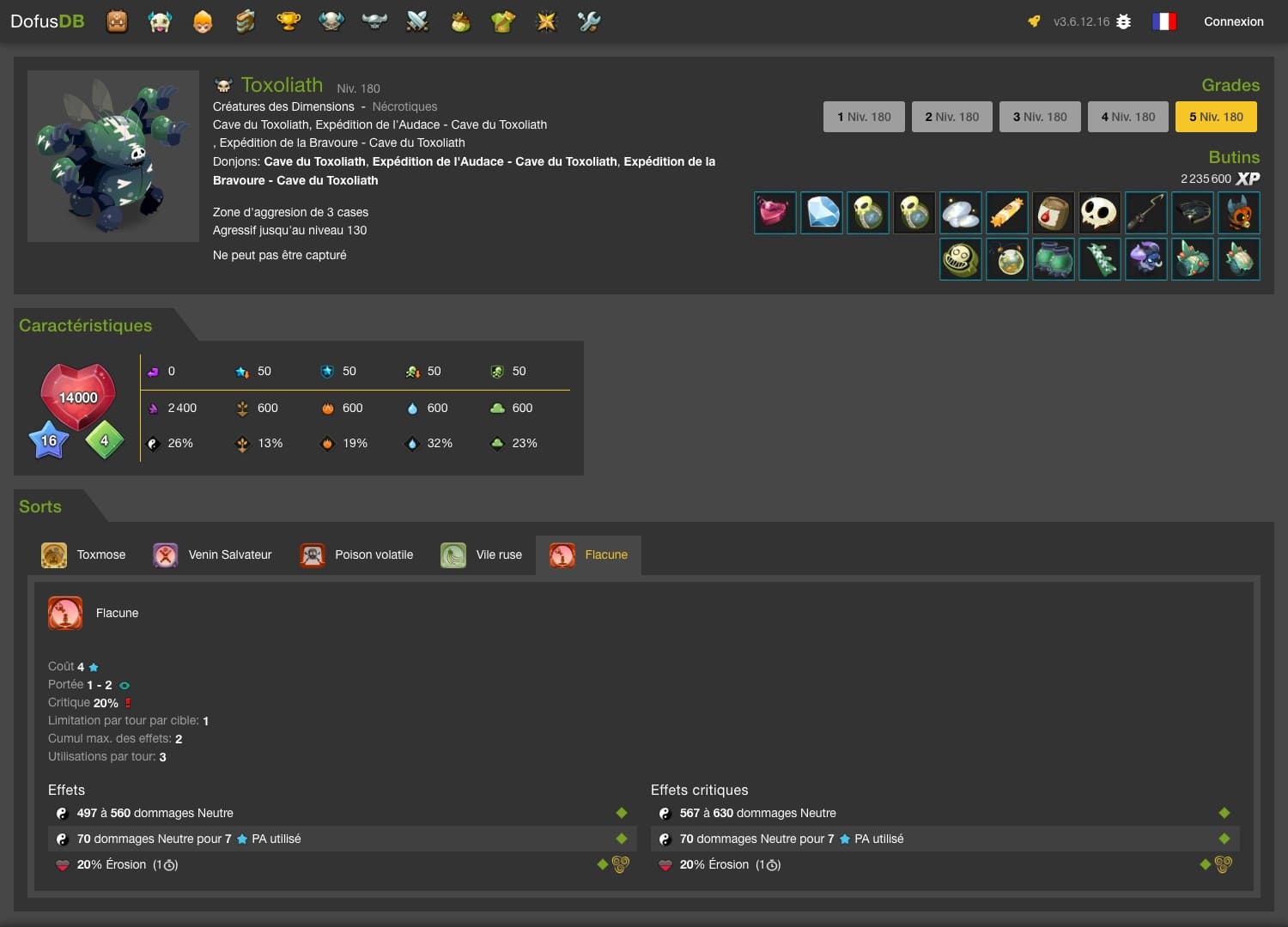Viewport: 1288px width, 927px height.
Task: Click the blue-horned skull icon in the navbar
Action: pyautogui.click(x=331, y=21)
